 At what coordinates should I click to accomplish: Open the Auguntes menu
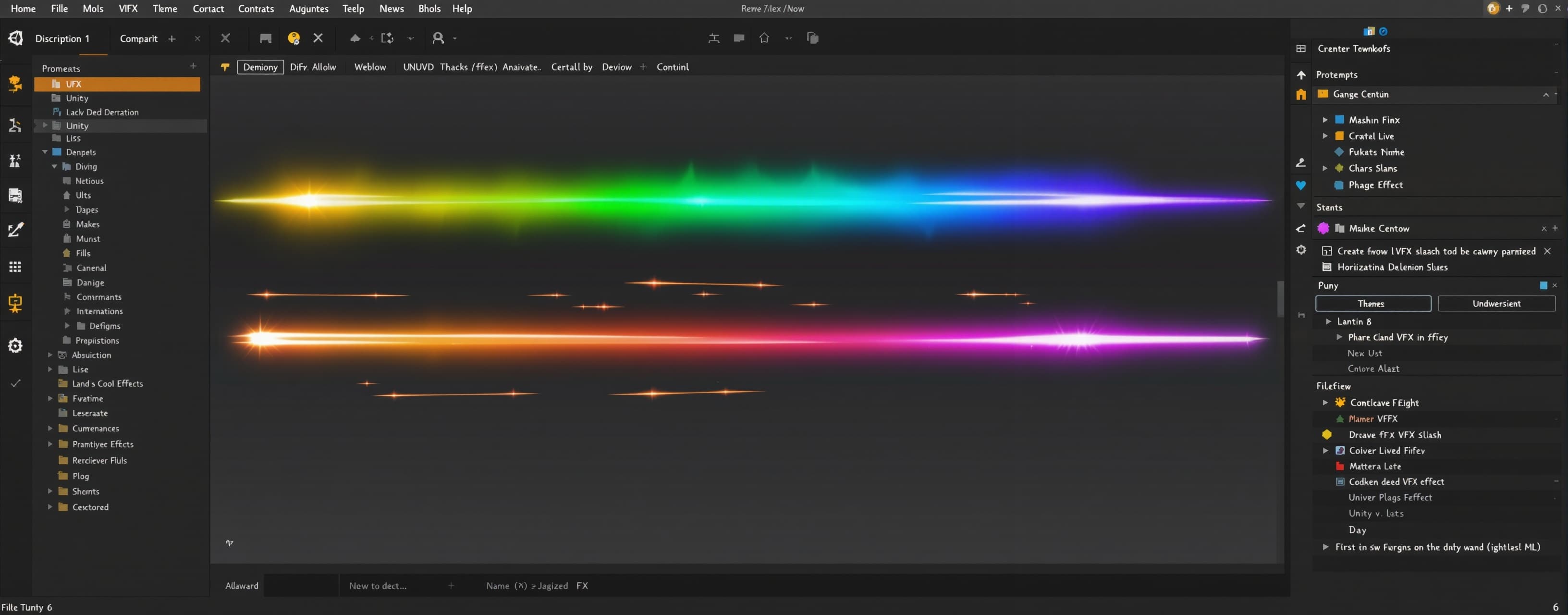click(x=308, y=9)
